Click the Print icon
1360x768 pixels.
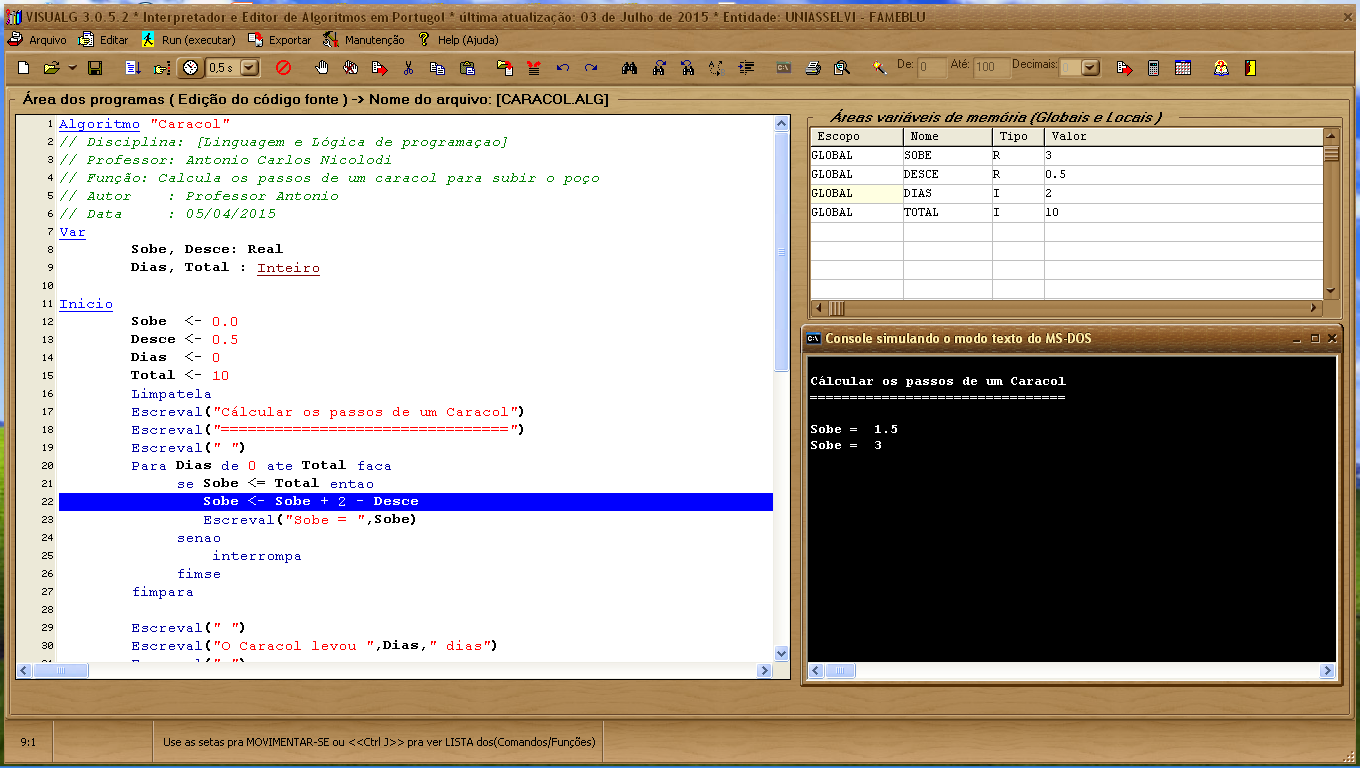point(814,67)
